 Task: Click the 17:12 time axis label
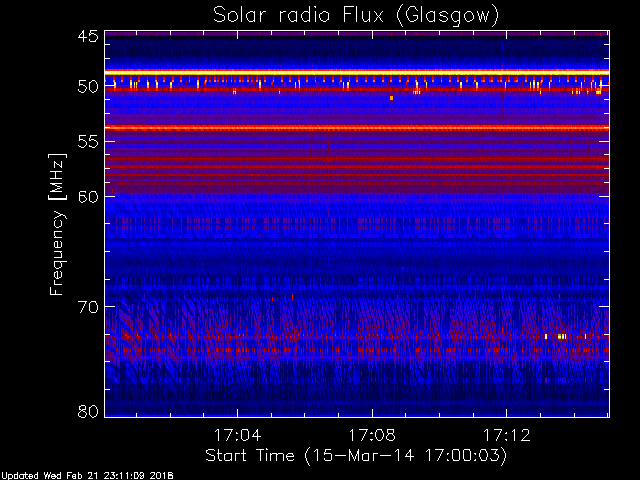click(x=507, y=436)
